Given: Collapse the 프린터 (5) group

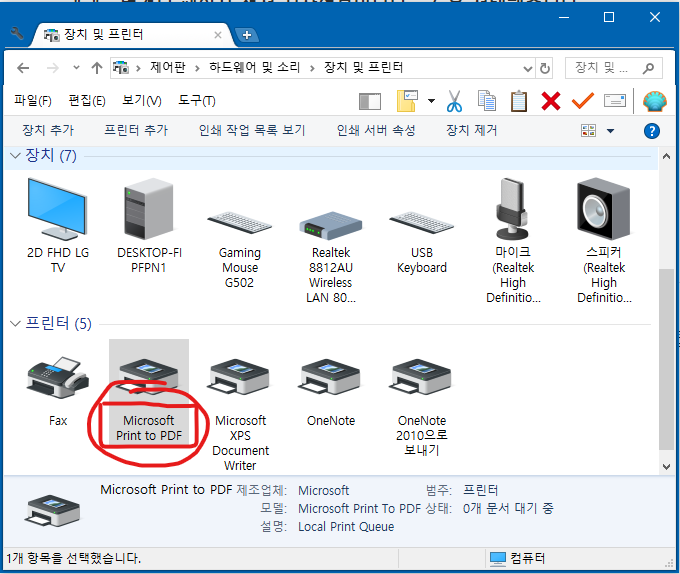Looking at the screenshot, I should pos(15,324).
